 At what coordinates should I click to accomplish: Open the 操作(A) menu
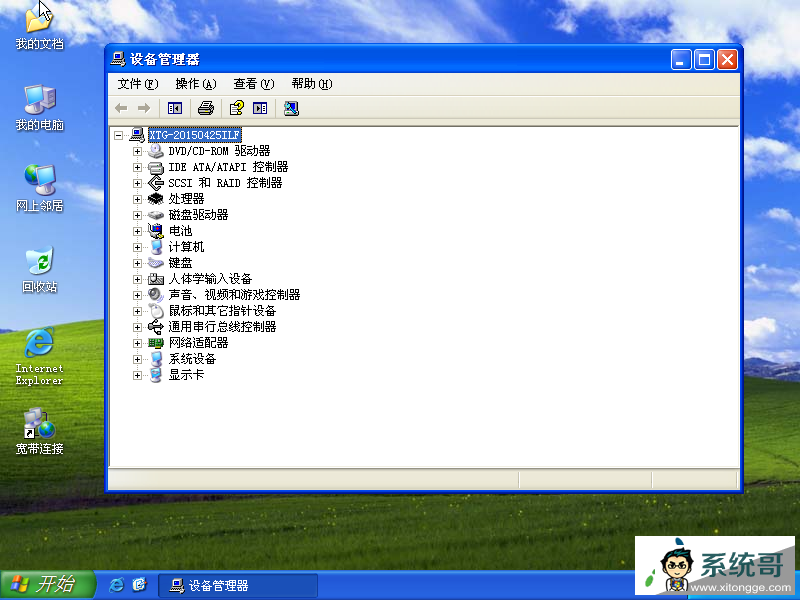pos(196,84)
